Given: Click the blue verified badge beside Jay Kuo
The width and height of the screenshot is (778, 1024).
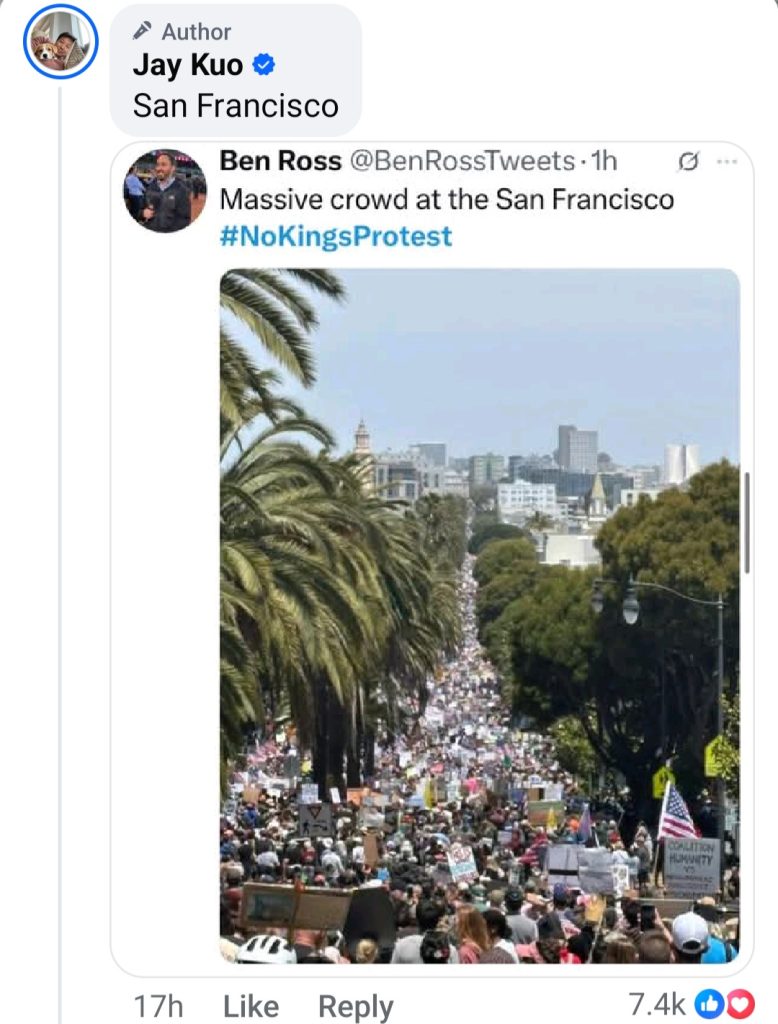Looking at the screenshot, I should (263, 66).
